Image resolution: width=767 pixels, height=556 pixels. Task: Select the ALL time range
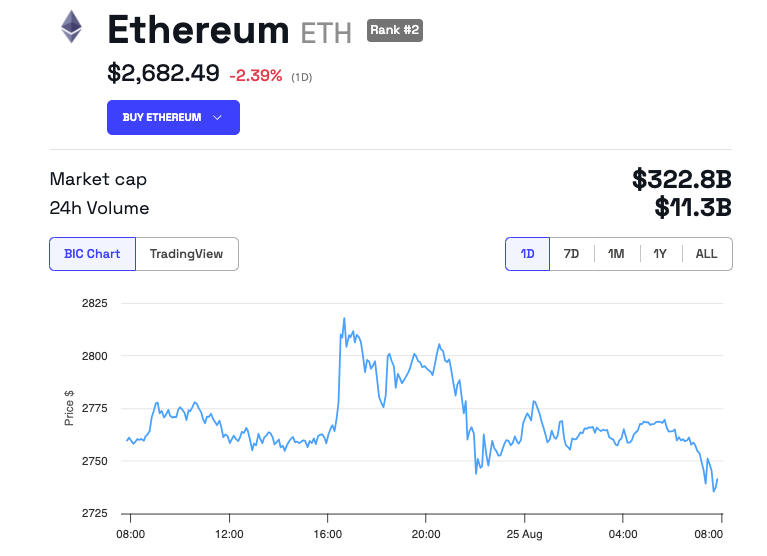click(x=706, y=254)
